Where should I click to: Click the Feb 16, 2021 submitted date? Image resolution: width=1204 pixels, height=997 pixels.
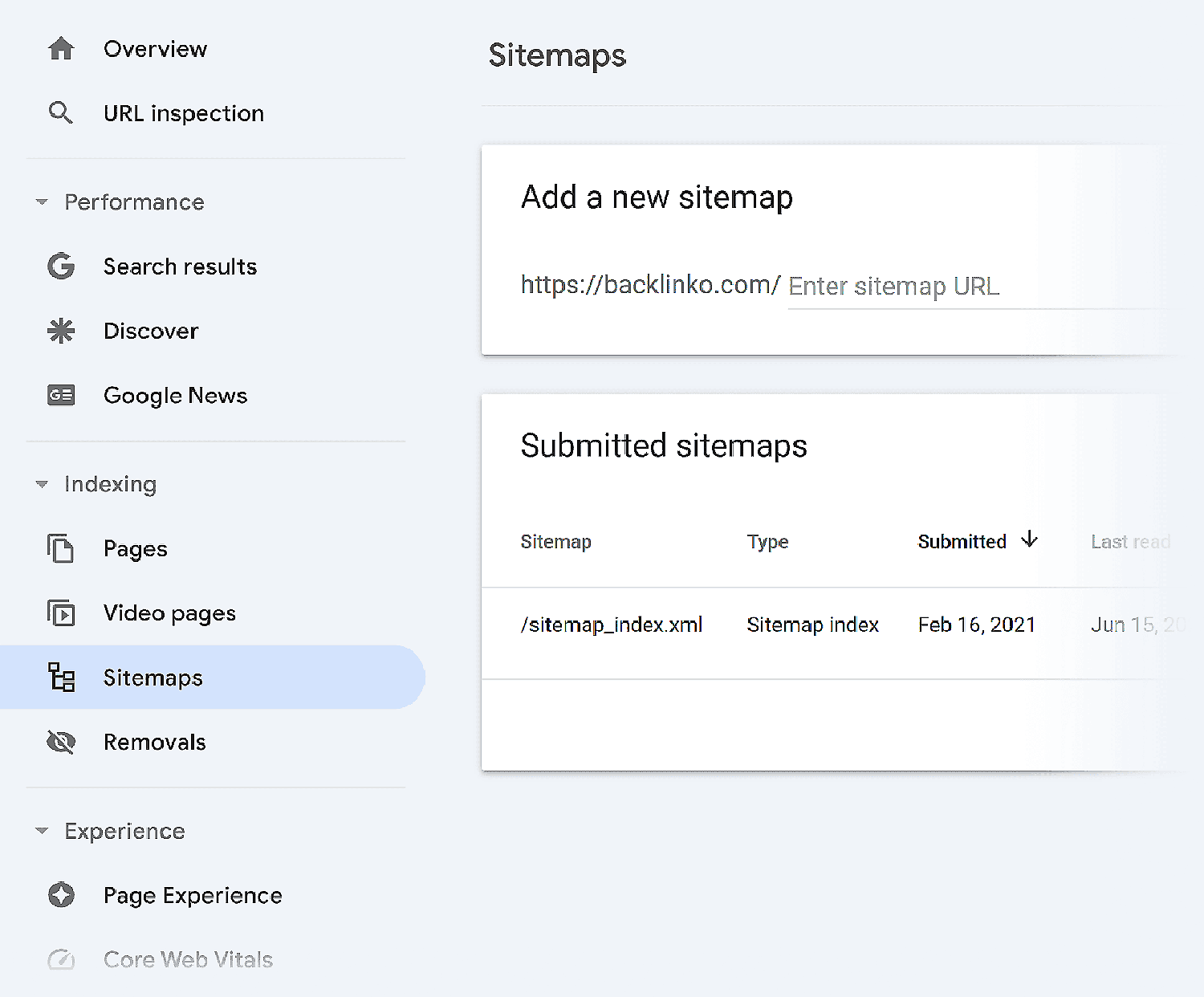(977, 625)
